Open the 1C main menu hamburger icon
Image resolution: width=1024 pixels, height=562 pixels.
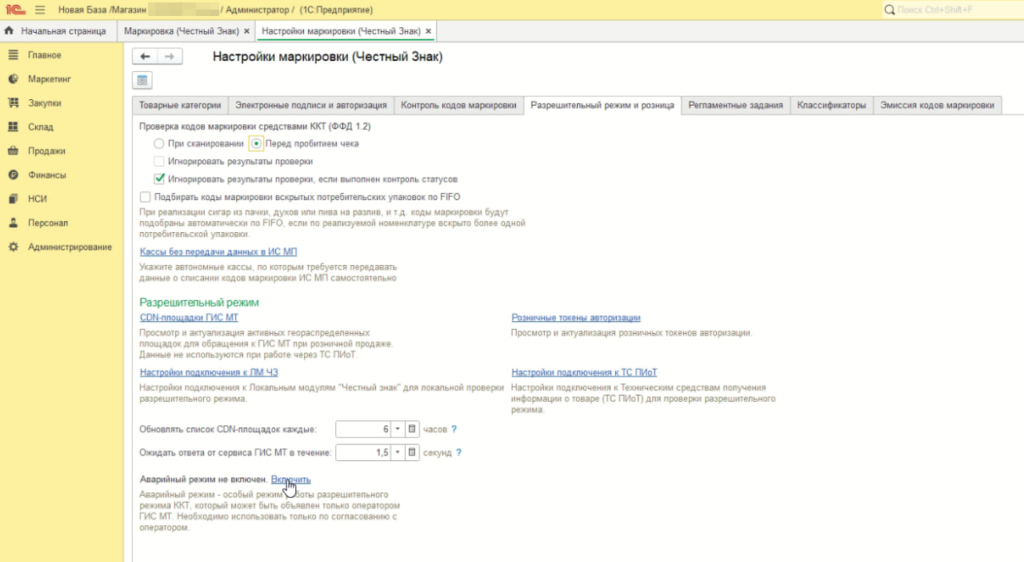tap(40, 10)
